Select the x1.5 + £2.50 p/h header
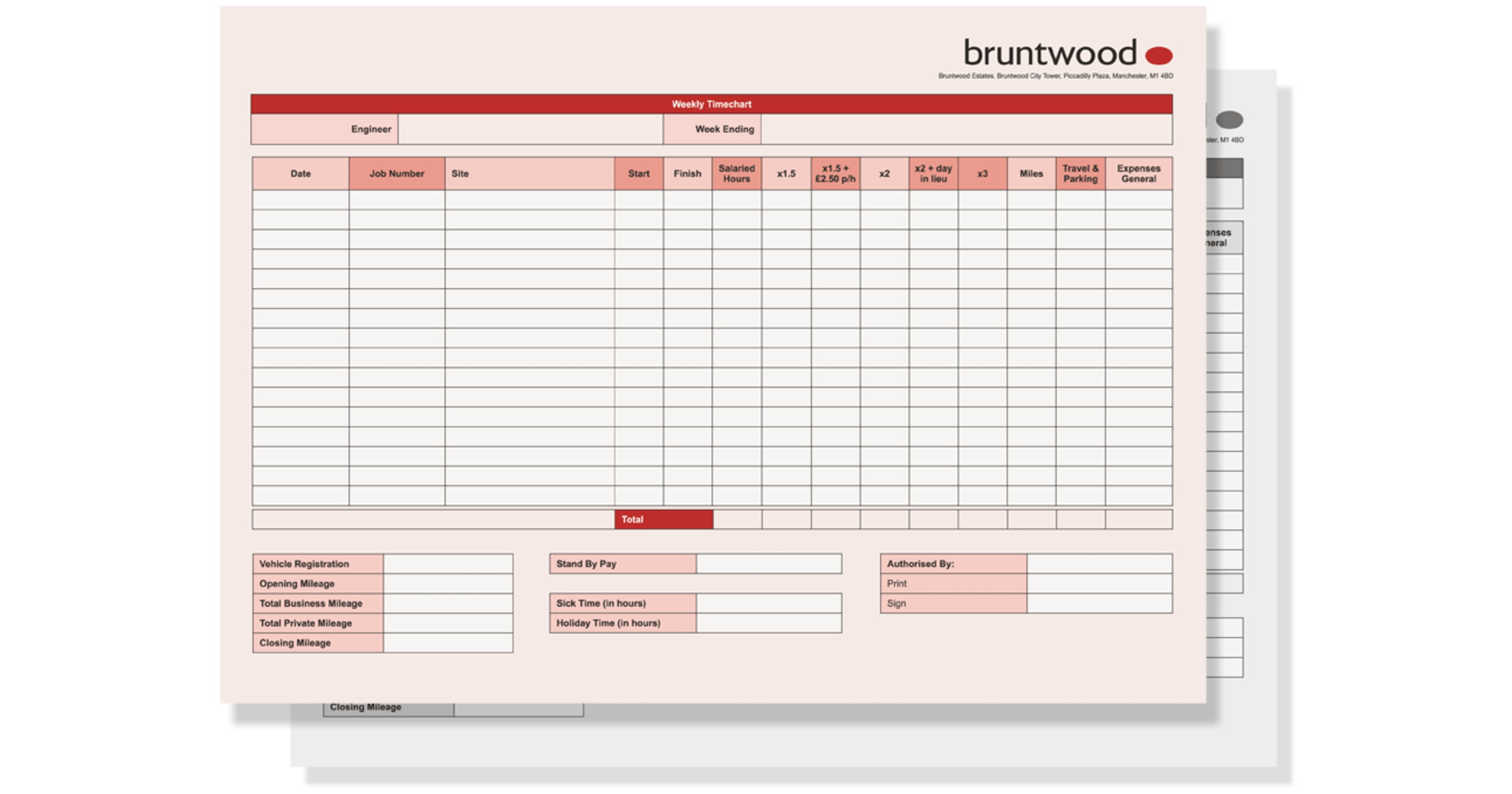This screenshot has width=1512, height=794. [x=835, y=173]
